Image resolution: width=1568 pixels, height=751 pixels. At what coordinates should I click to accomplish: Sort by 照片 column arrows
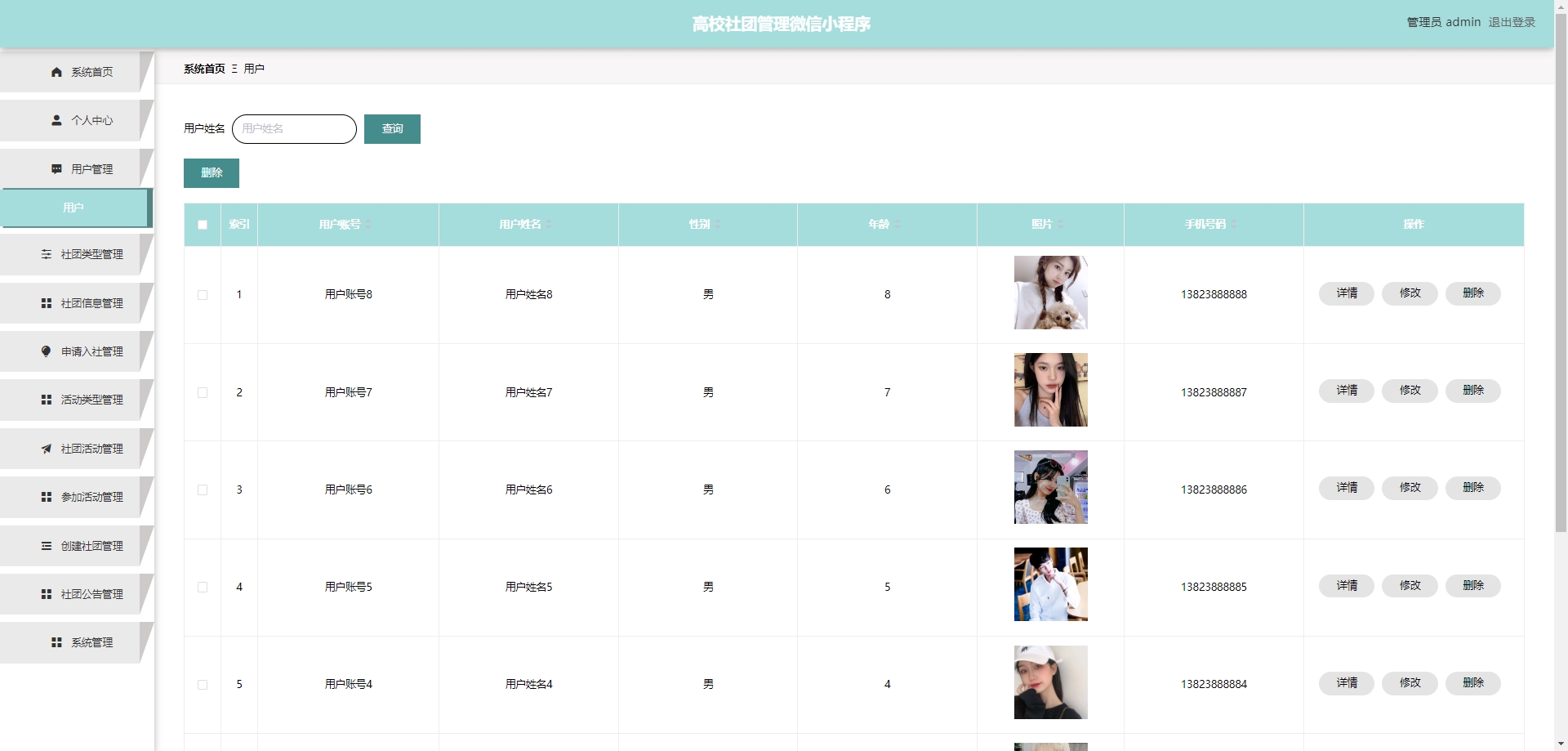coord(1061,224)
